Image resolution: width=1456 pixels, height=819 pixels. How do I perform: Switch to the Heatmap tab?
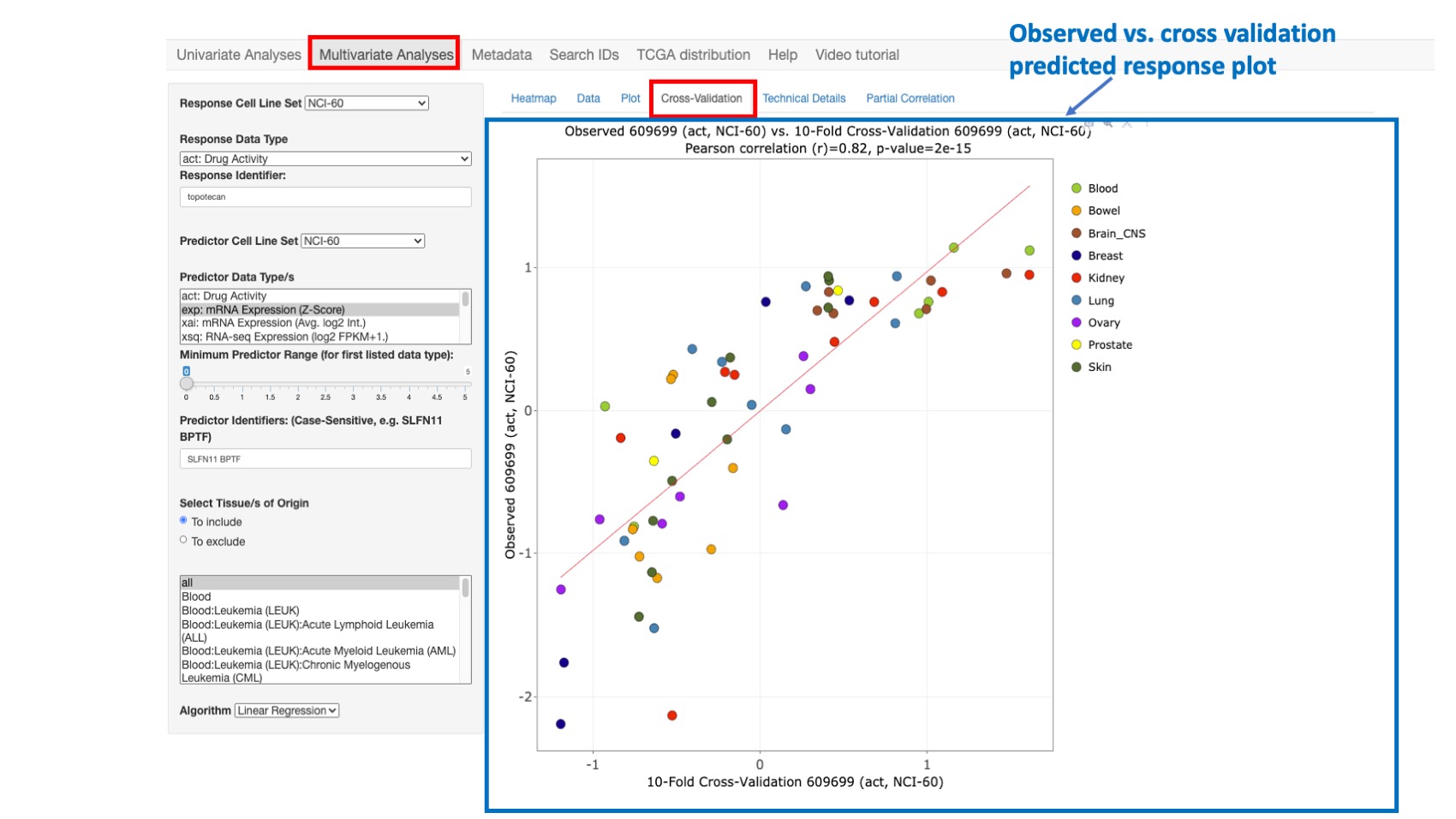pos(533,98)
